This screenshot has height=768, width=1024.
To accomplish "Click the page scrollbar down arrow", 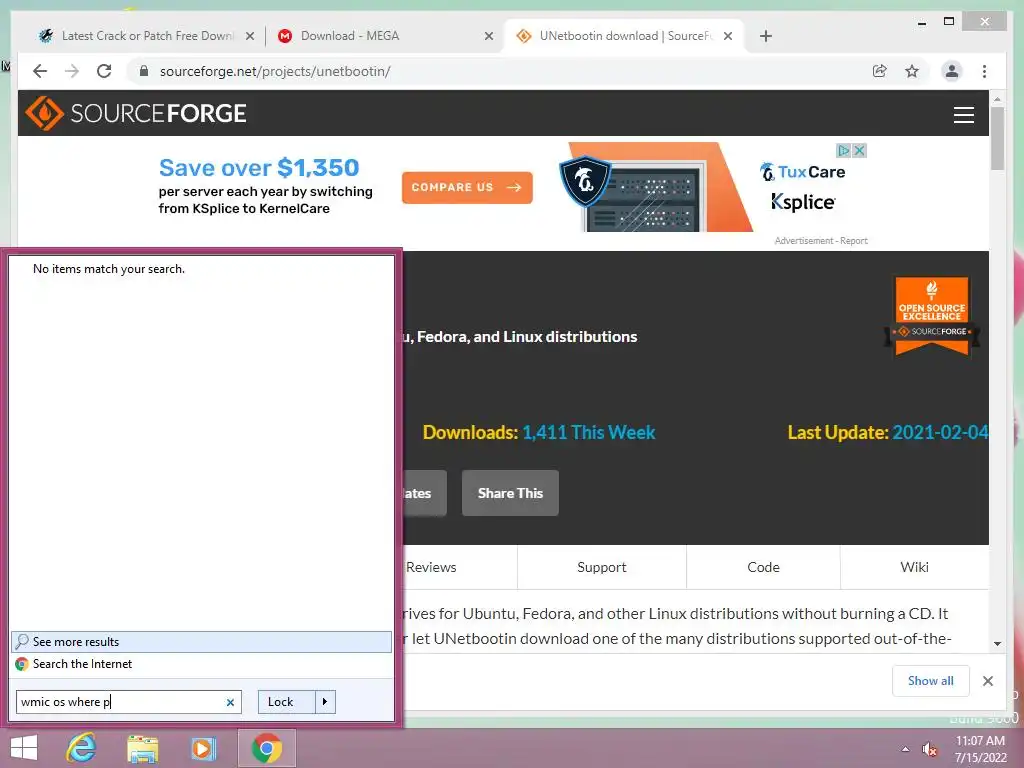I will [997, 644].
